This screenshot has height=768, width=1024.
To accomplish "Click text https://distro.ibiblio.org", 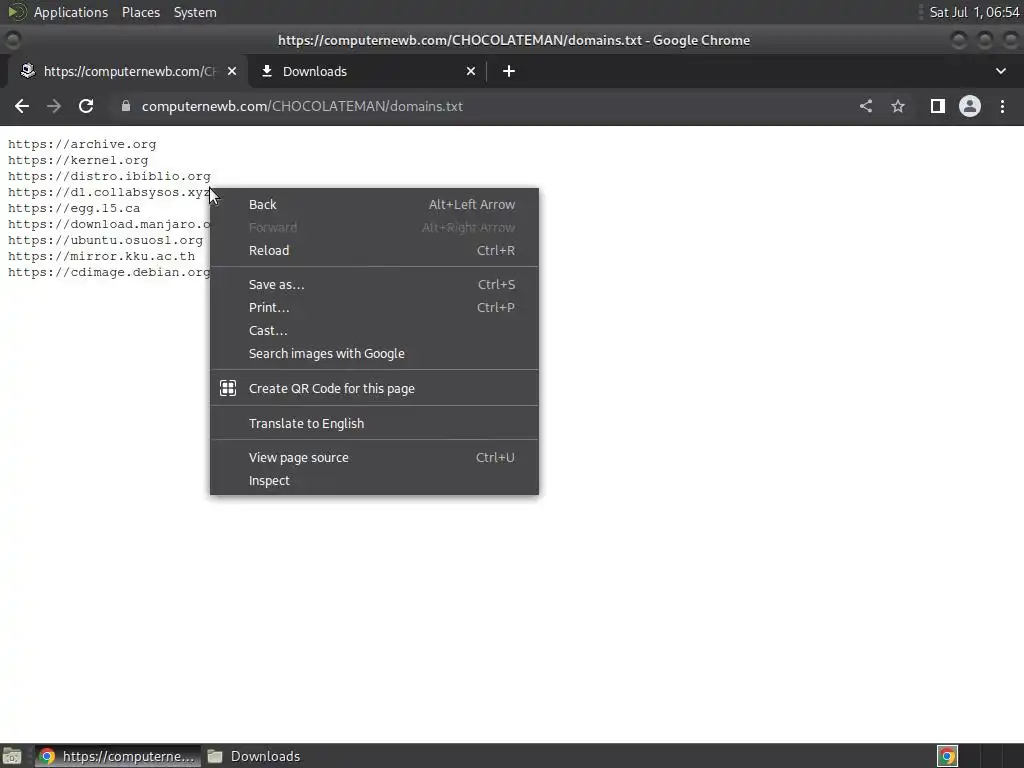I will (x=109, y=176).
